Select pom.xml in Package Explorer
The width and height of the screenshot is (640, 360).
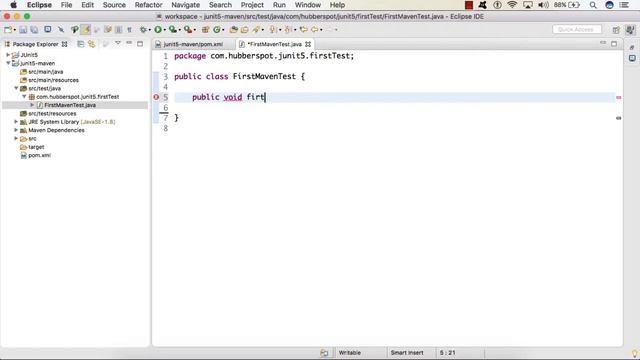(39, 155)
